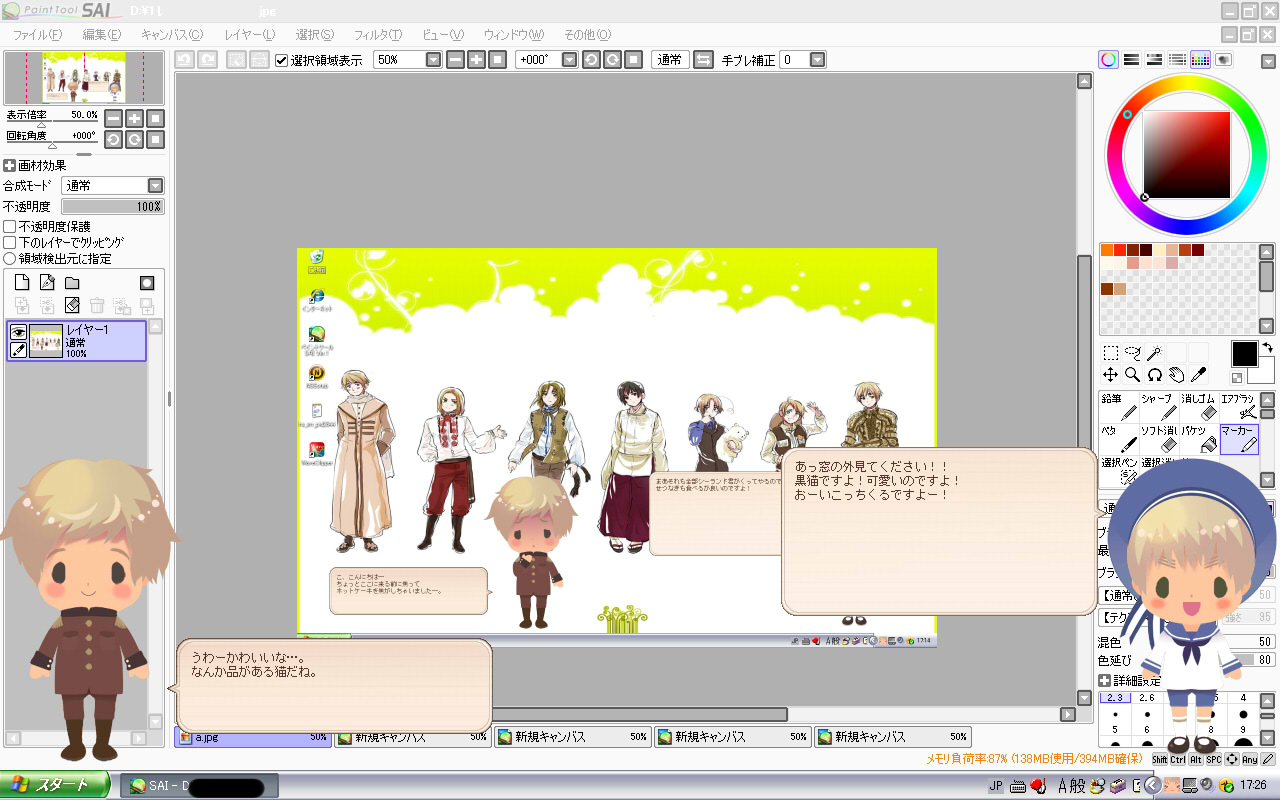1280x800 pixels.
Task: Rotate view counterclockwise in toolbar
Action: coord(591,60)
